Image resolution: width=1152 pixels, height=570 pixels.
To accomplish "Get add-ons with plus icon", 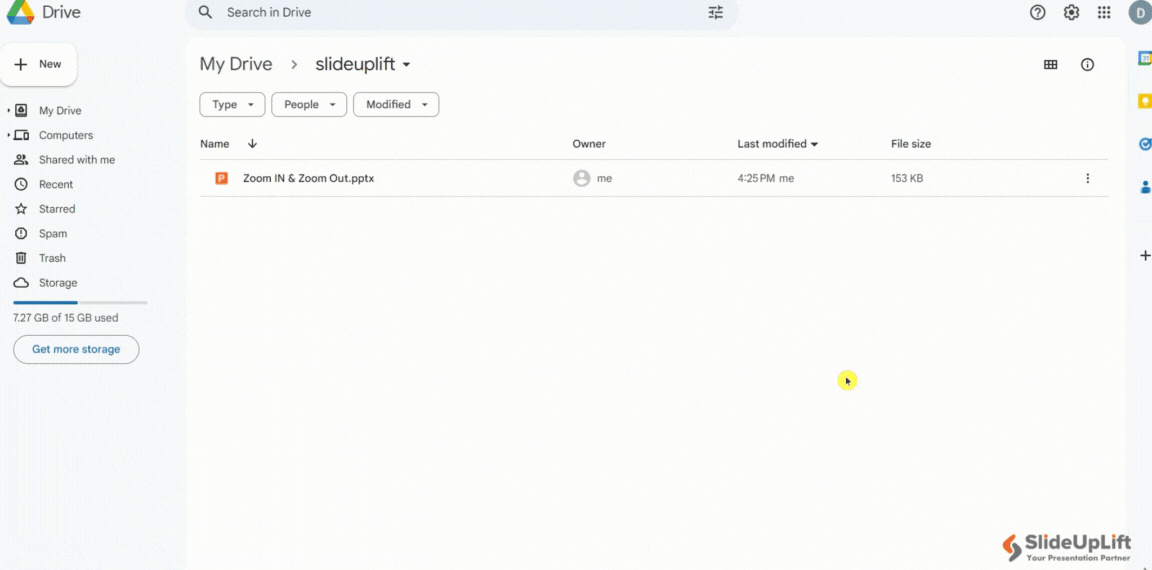I will click(1145, 256).
